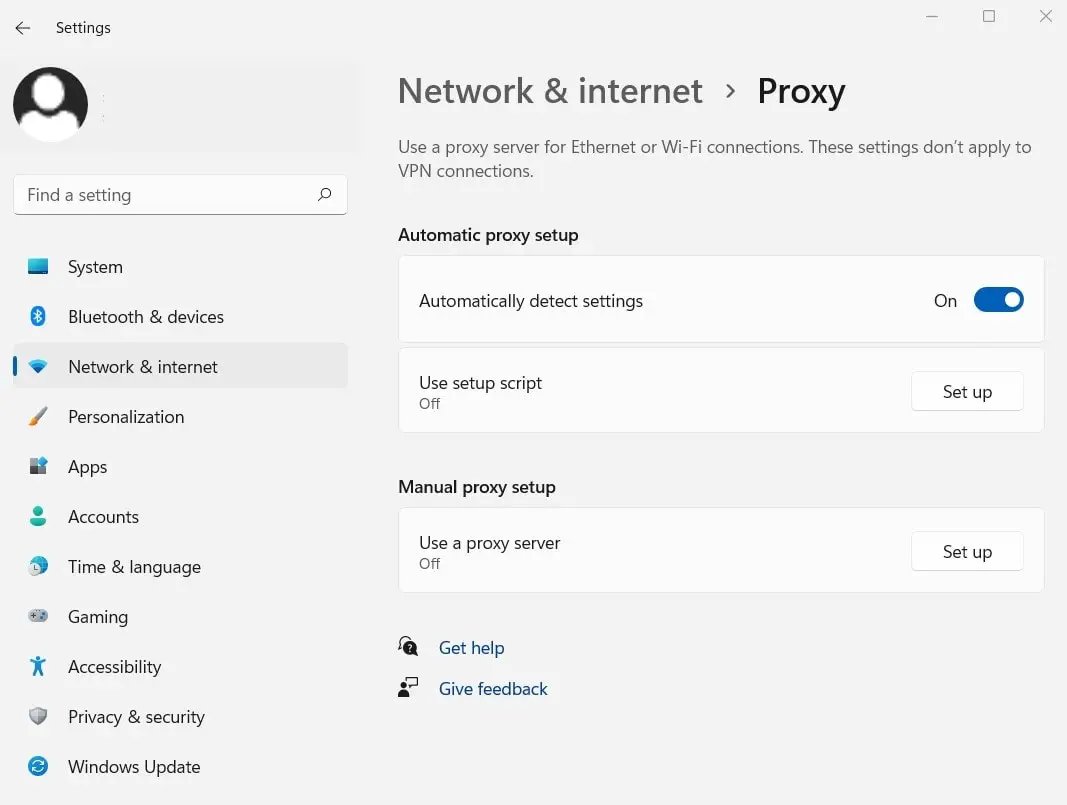Turn off Automatically detect settings toggle
The height and width of the screenshot is (805, 1067).
pyautogui.click(x=998, y=301)
